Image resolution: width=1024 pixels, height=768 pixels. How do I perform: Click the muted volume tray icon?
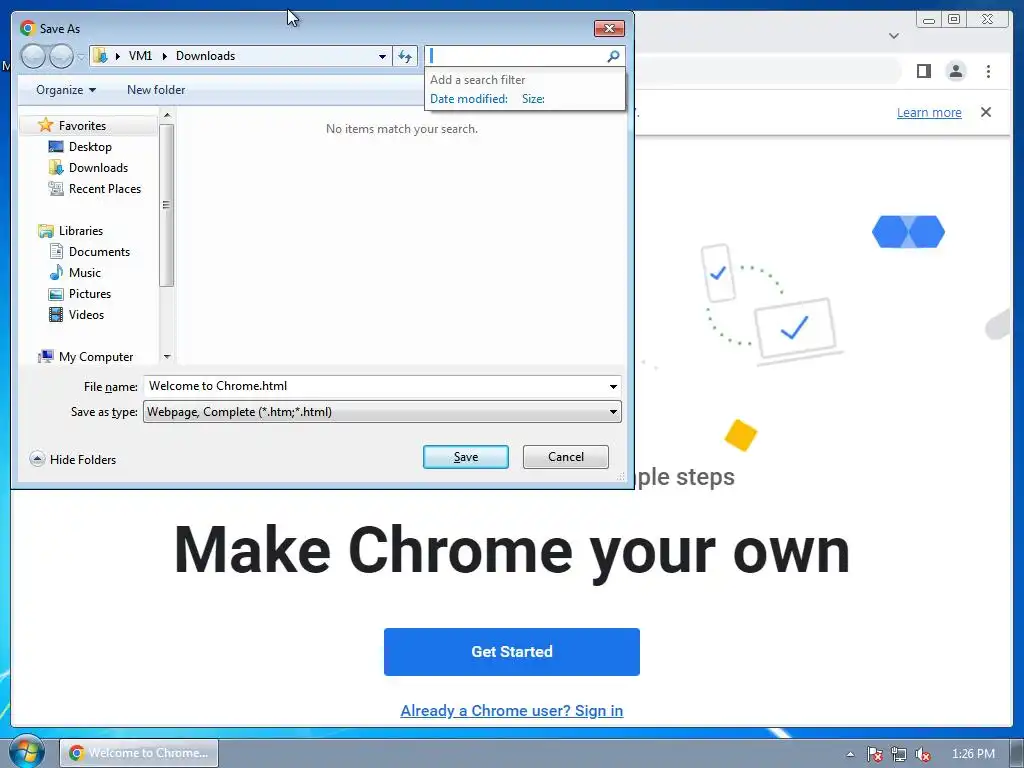923,754
